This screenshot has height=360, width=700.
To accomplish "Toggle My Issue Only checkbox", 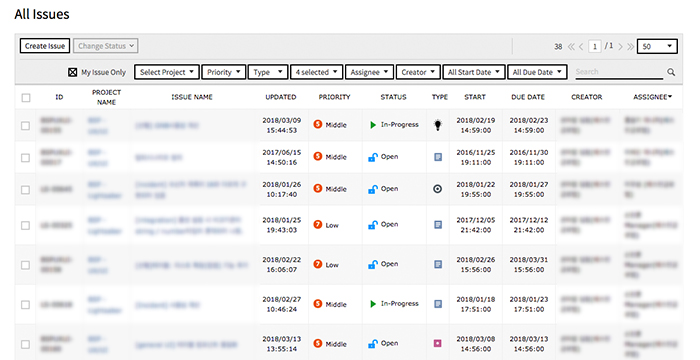I will pyautogui.click(x=72, y=72).
